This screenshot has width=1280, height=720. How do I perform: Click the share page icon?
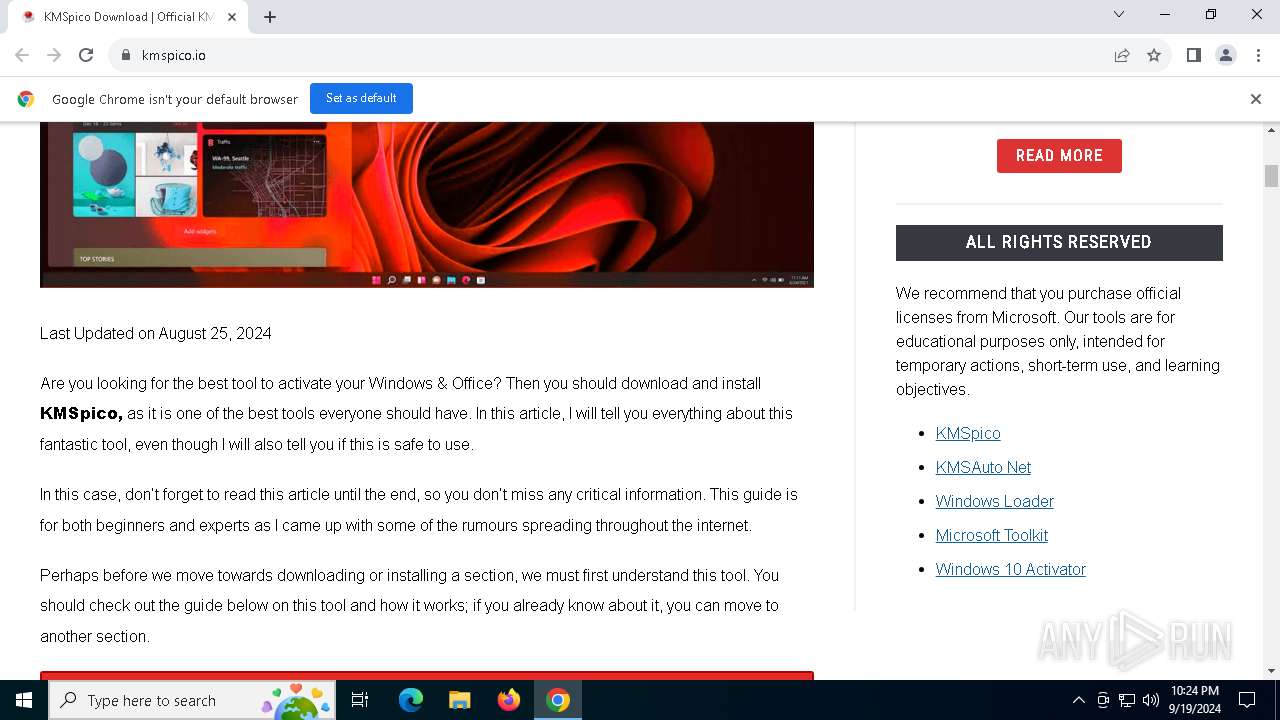pyautogui.click(x=1122, y=55)
